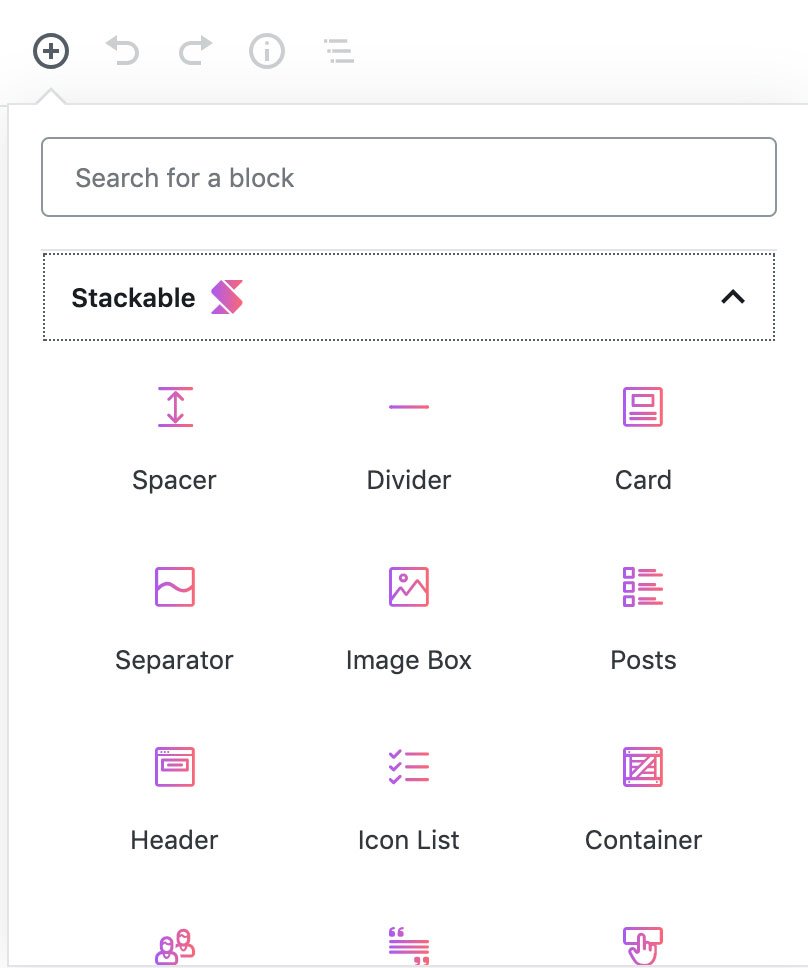Image resolution: width=808 pixels, height=968 pixels.
Task: Insert the Spacer block
Action: click(175, 440)
